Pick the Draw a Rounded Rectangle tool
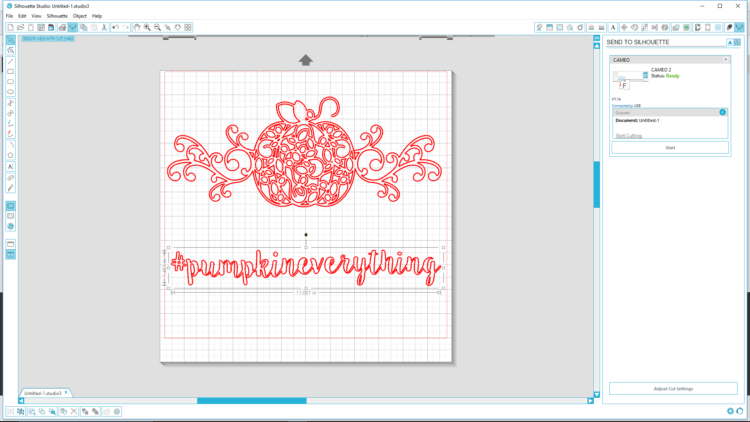 (11, 82)
